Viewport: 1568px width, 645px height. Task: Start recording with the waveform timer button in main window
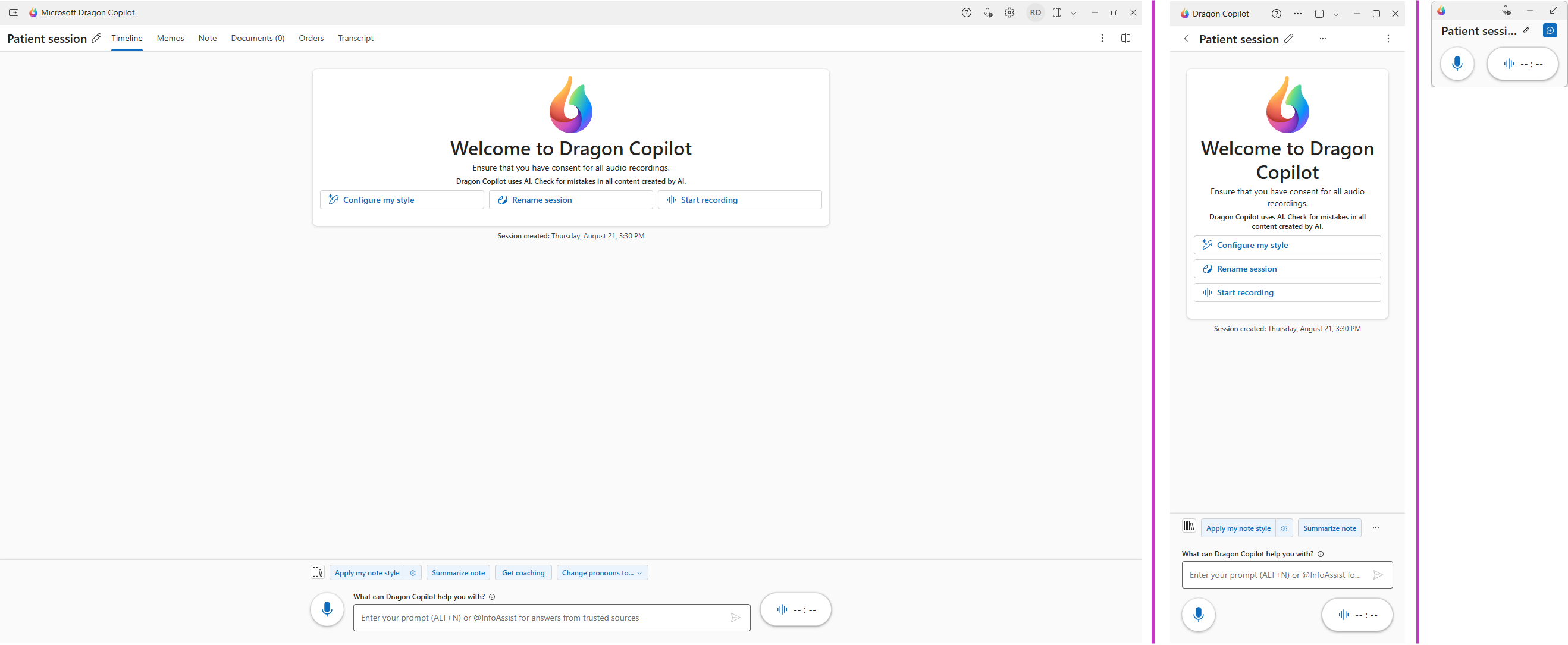(795, 610)
